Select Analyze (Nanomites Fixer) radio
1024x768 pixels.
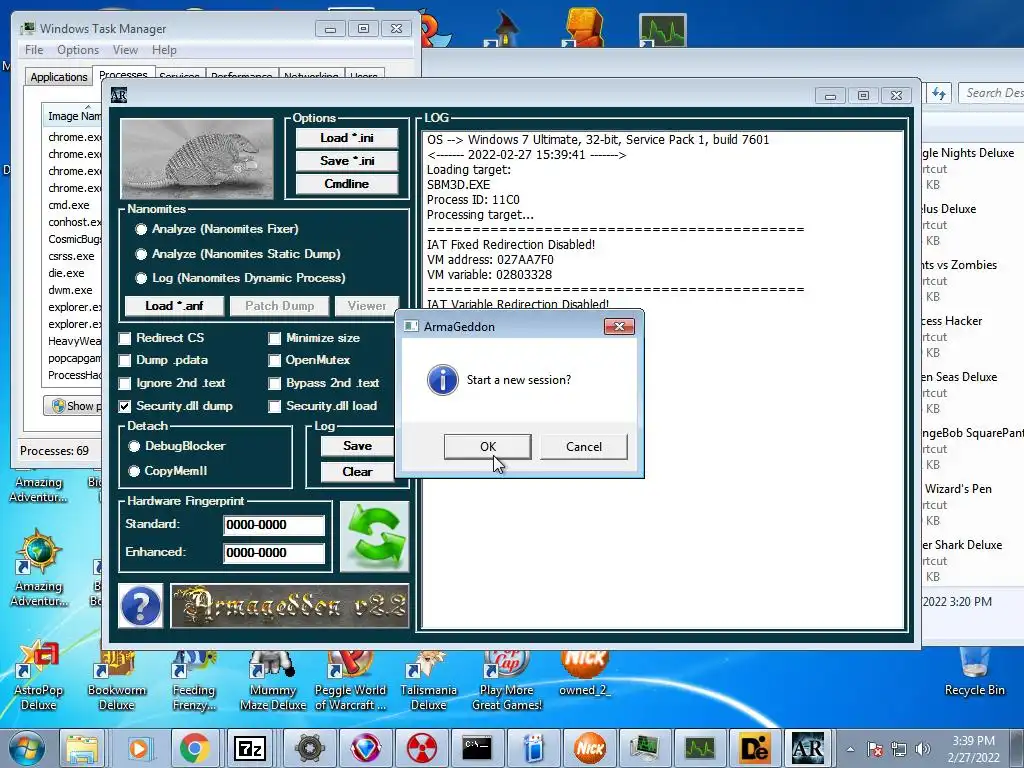141,229
